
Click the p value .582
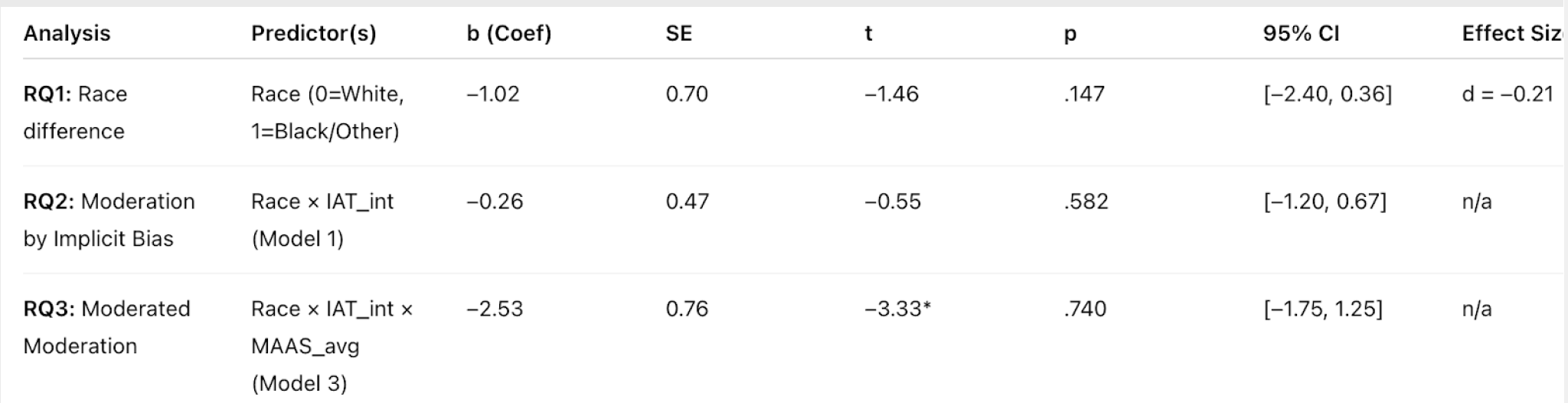[x=1085, y=202]
